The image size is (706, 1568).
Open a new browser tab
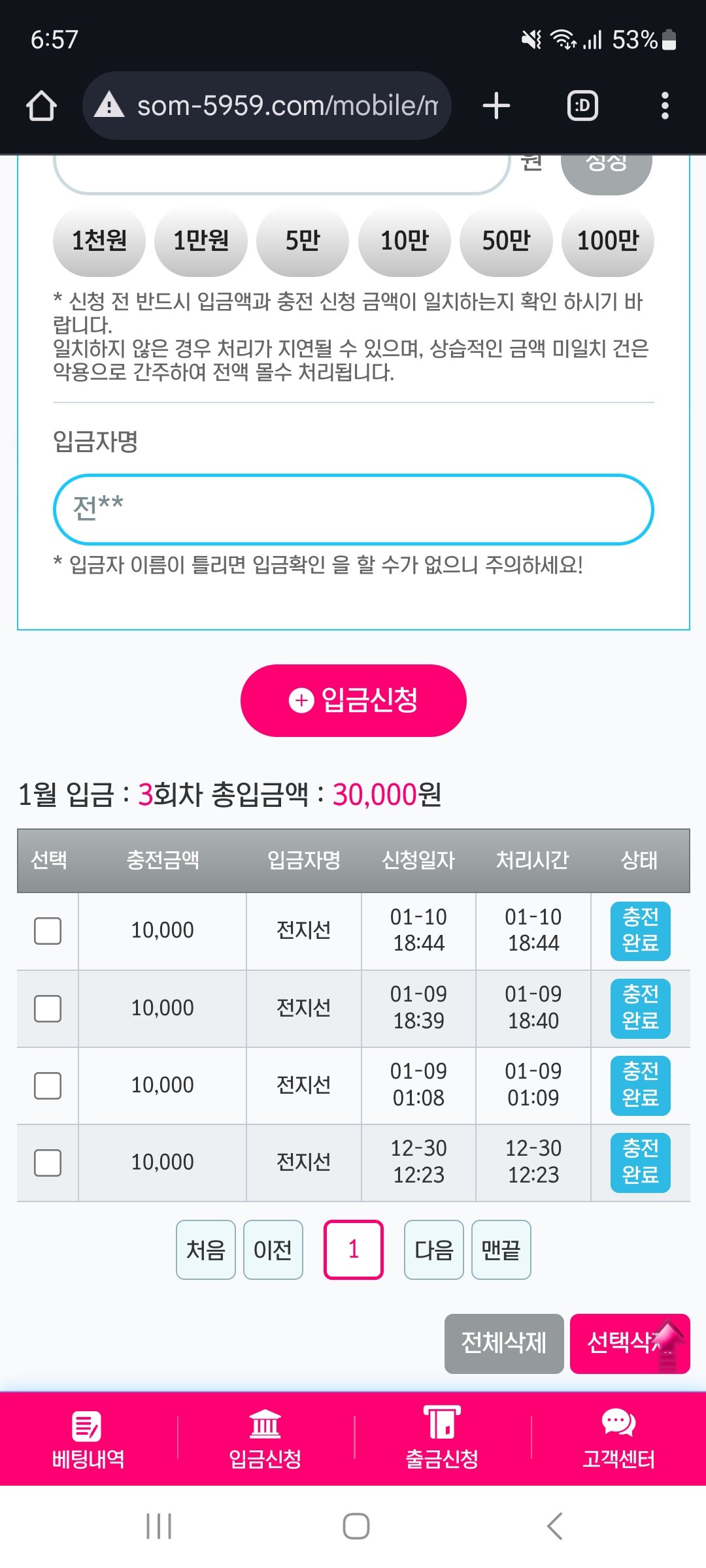point(496,106)
